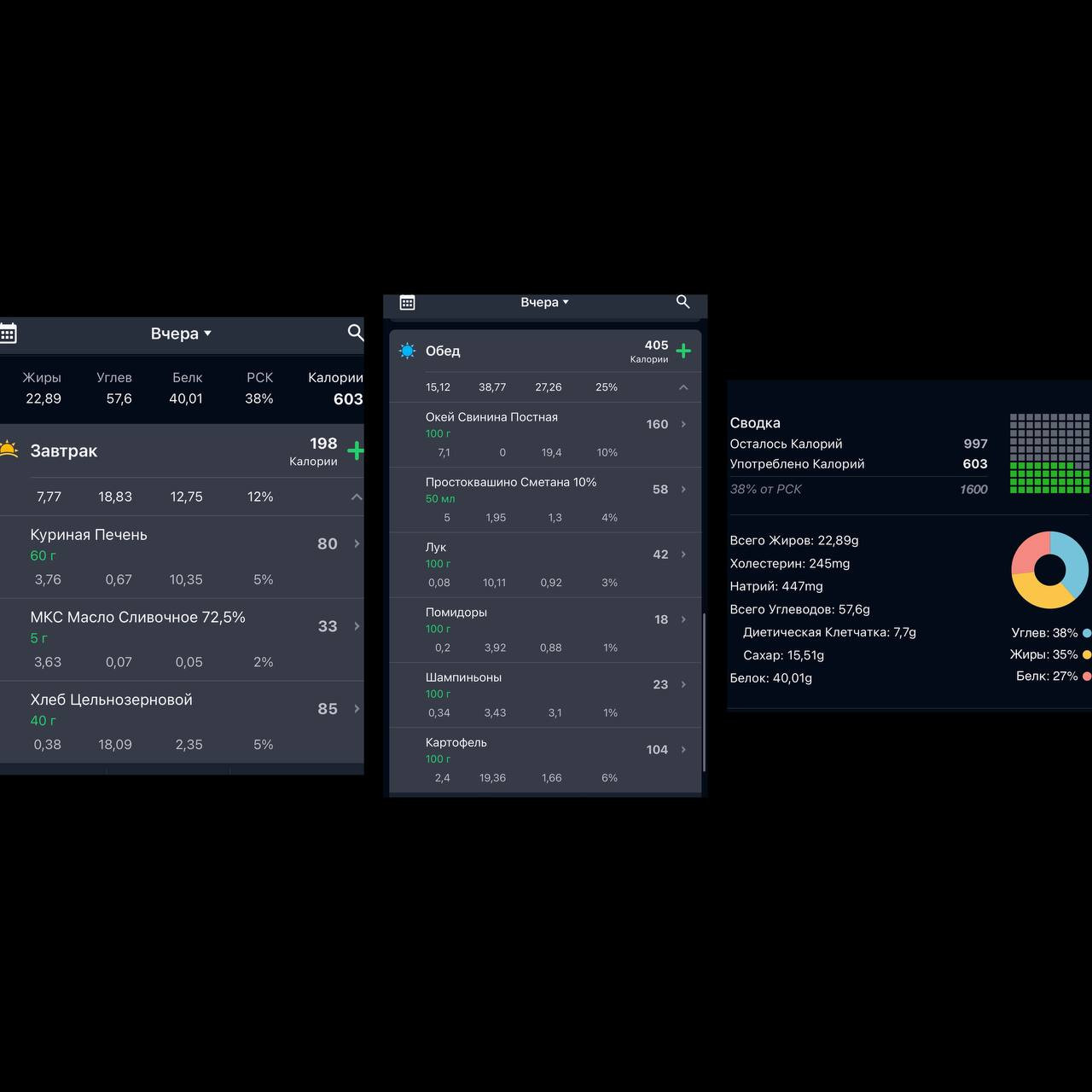
Task: Click Завтрак meal heading
Action: [x=64, y=450]
